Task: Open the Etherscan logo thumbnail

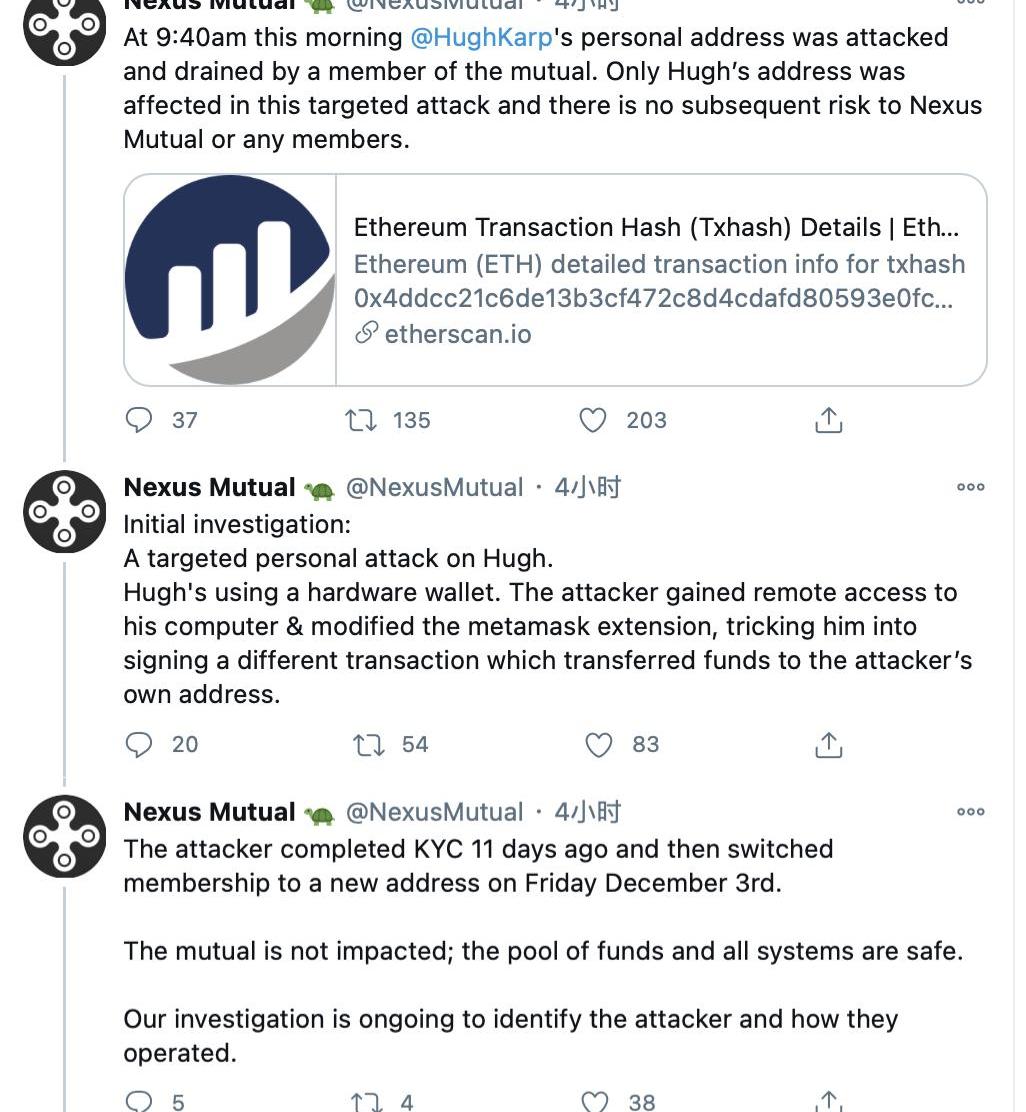Action: point(230,280)
